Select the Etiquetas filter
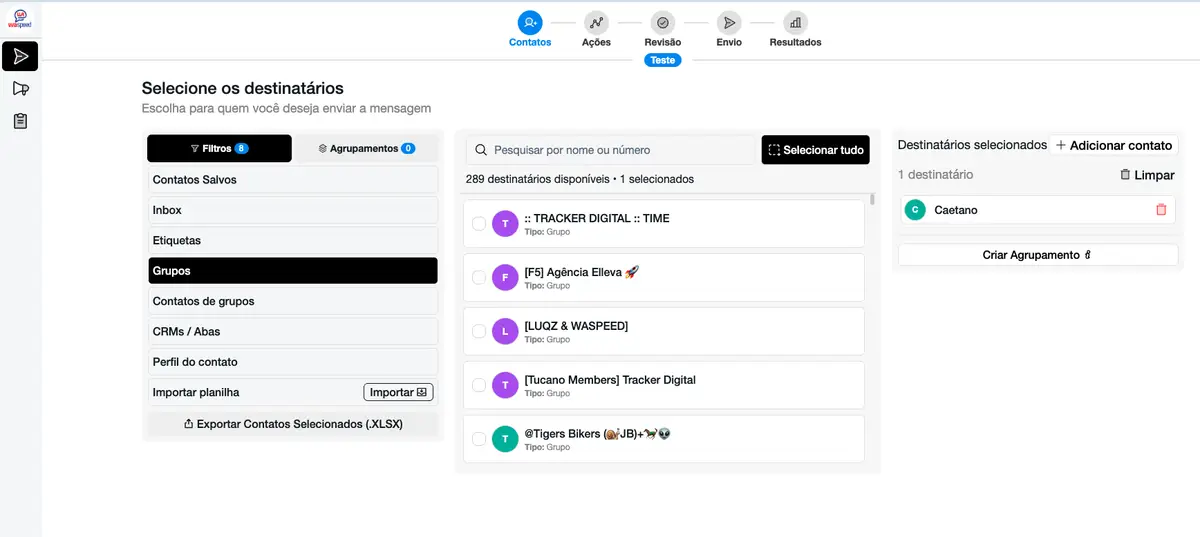The image size is (1200, 537). pyautogui.click(x=293, y=241)
